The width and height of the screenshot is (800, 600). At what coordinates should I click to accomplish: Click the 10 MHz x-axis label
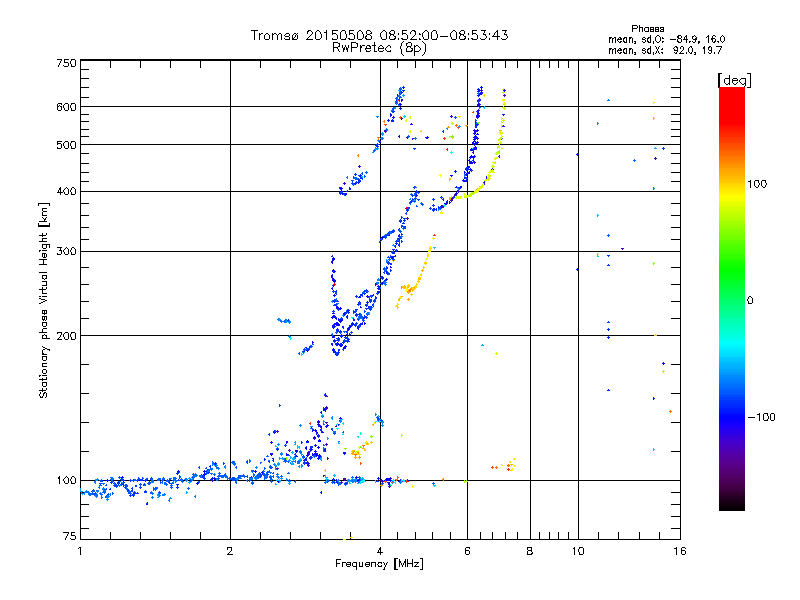[578, 551]
